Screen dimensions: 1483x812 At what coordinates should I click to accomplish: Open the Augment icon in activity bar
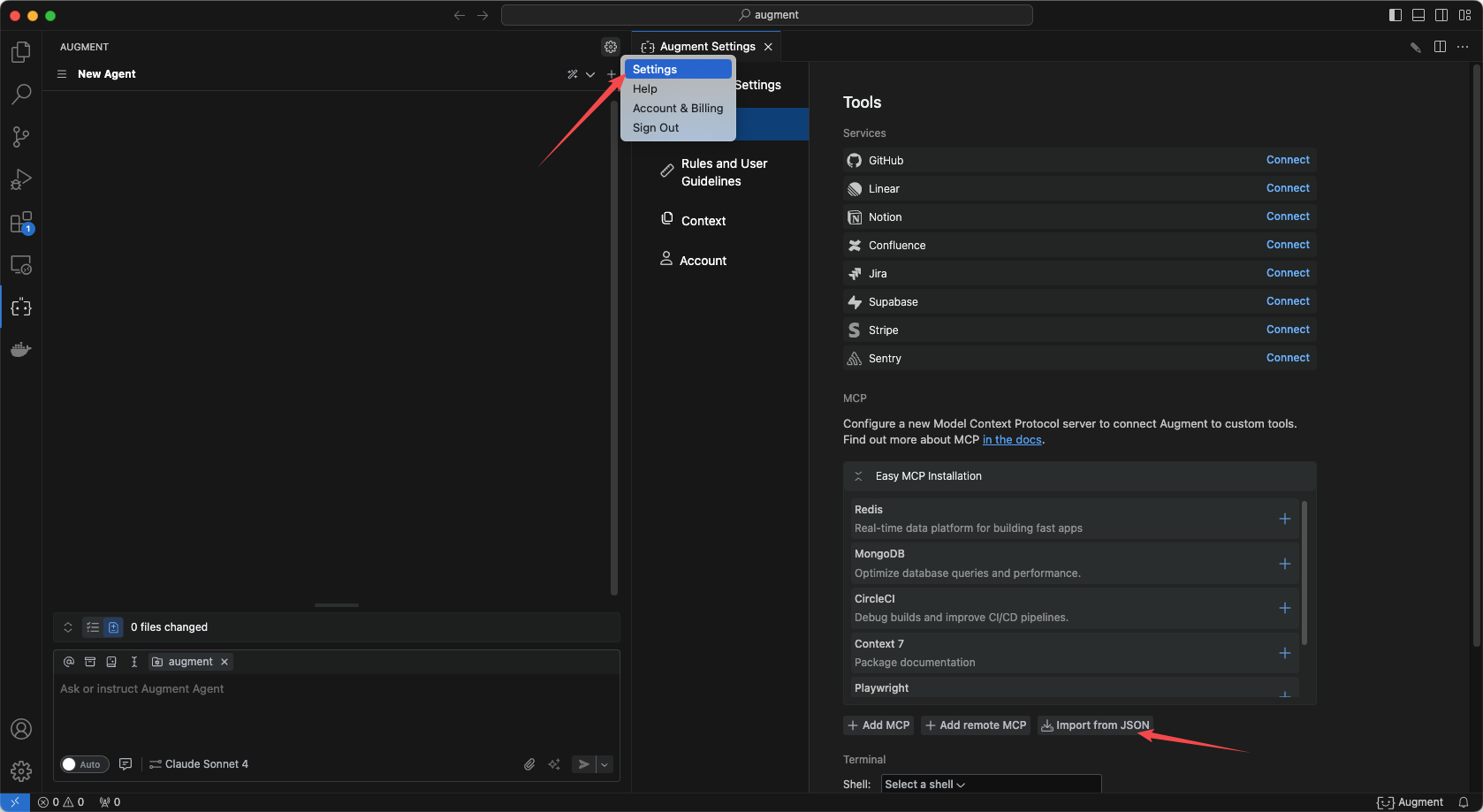tap(21, 307)
